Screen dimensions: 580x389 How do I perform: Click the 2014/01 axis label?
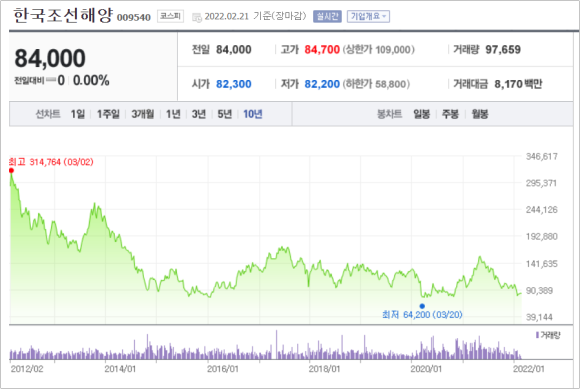[120, 369]
